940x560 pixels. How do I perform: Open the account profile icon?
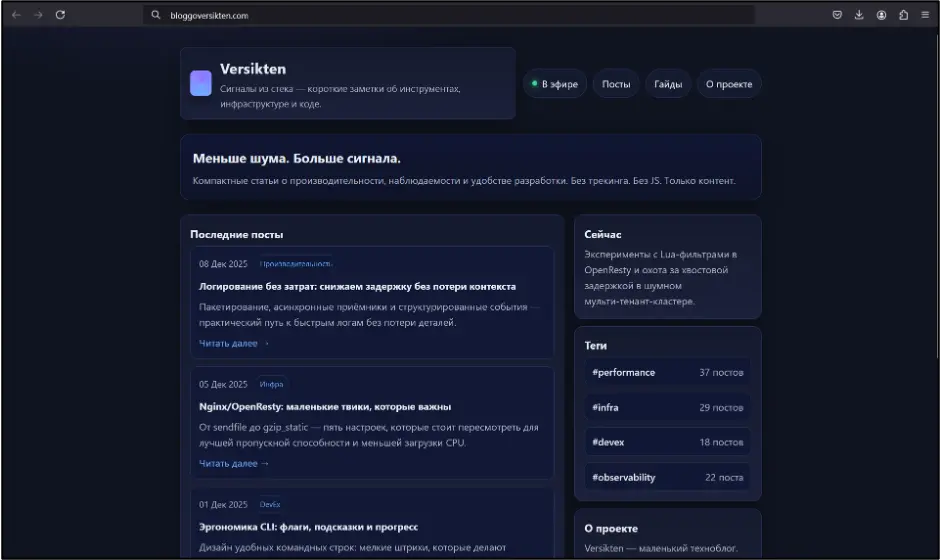(881, 15)
